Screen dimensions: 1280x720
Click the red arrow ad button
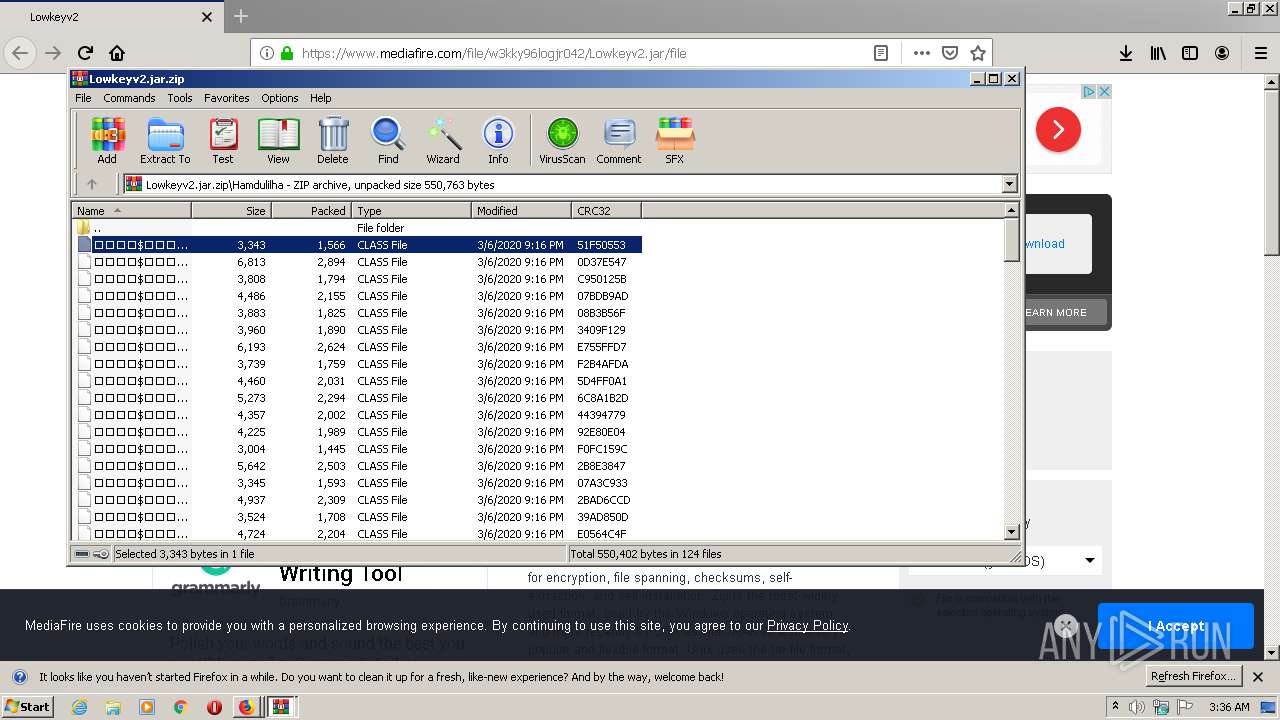tap(1058, 130)
